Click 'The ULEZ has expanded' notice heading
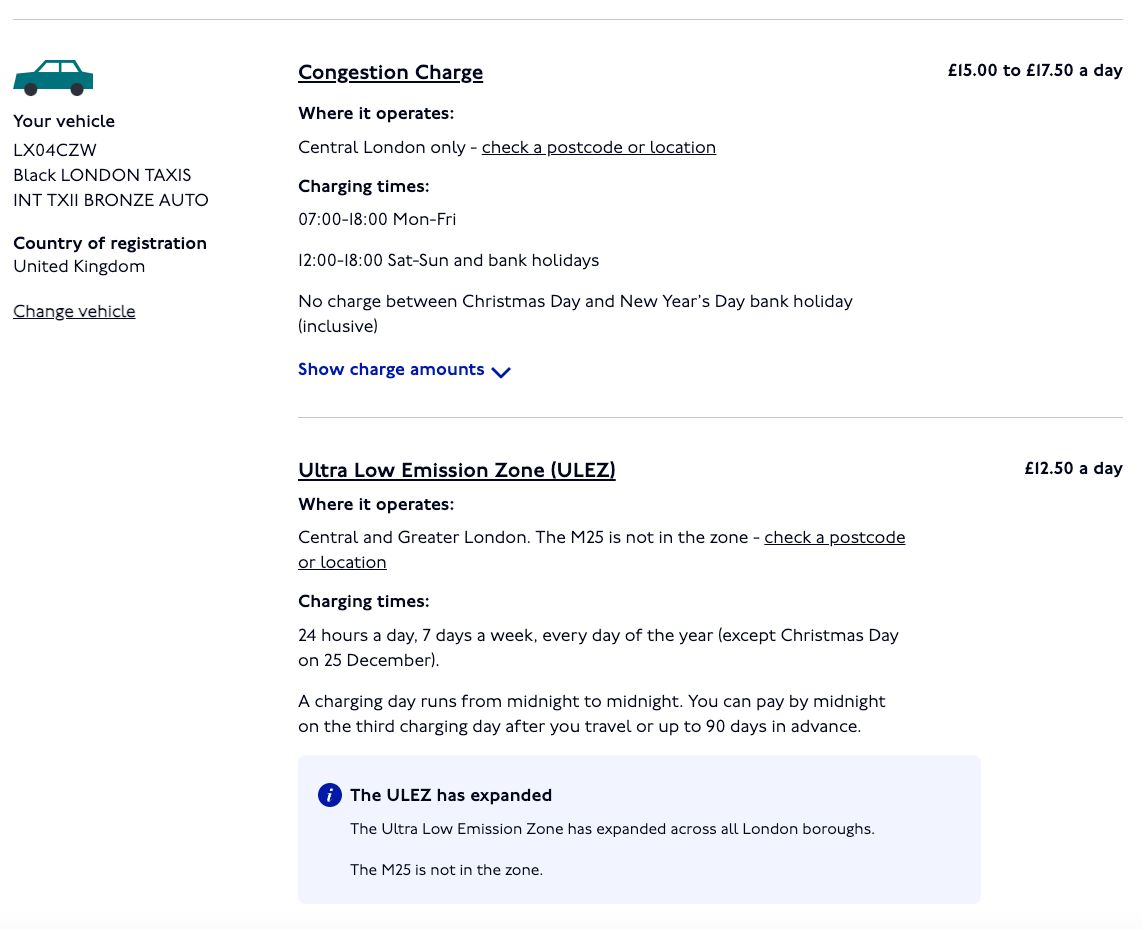Viewport: 1142px width, 929px height. click(450, 796)
